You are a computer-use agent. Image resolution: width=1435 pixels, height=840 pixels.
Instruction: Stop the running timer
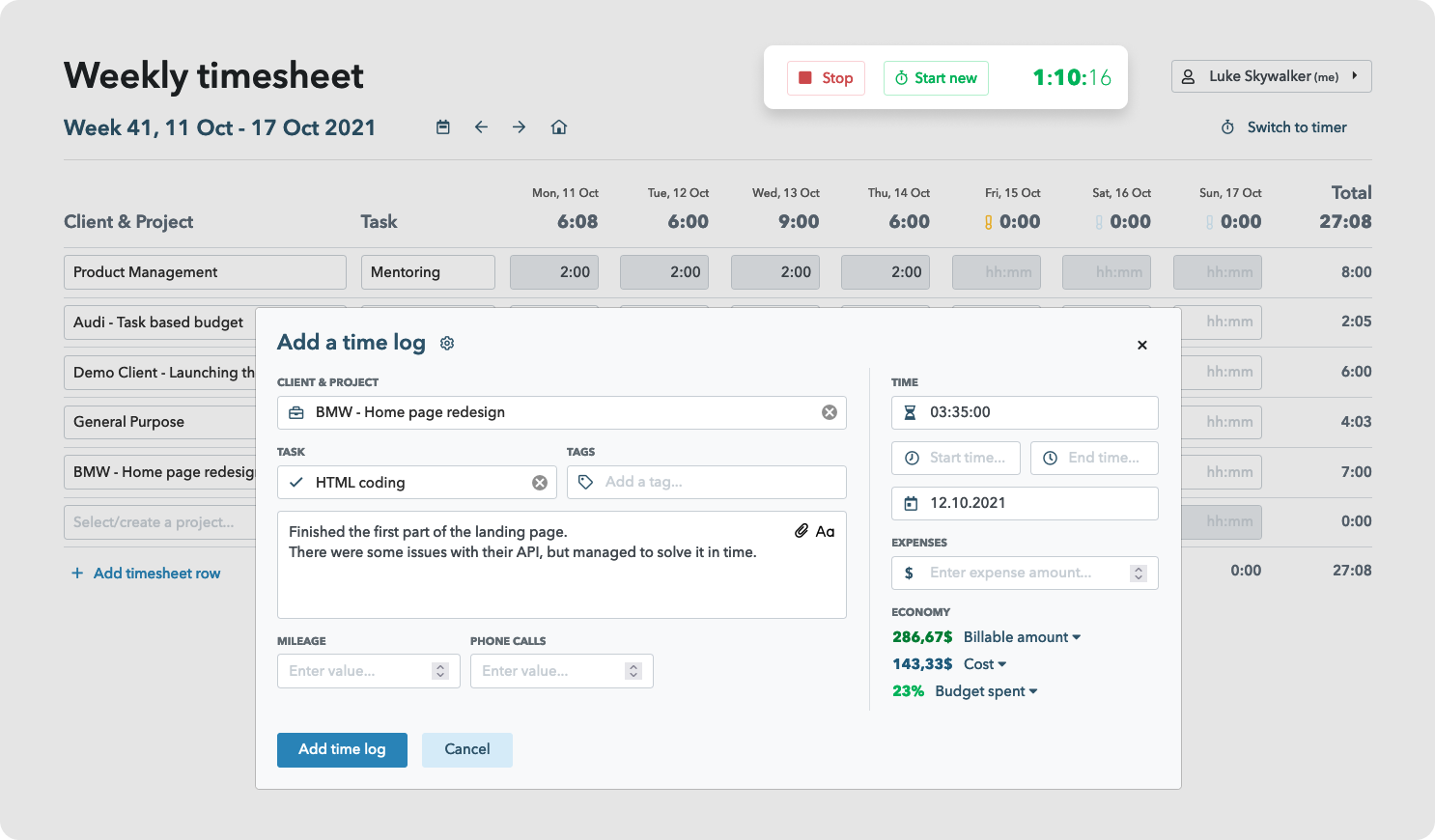(x=826, y=78)
